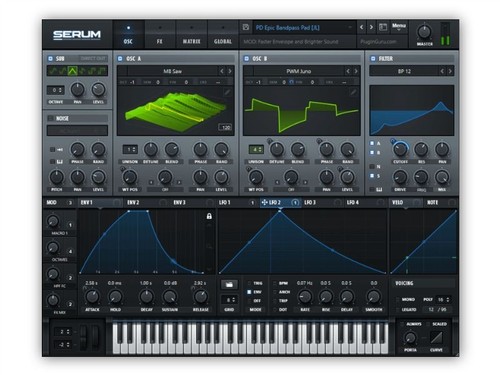Screen dimensions: 500x375
Task: Toggle the FILTER enable switch
Action: (x=373, y=59)
